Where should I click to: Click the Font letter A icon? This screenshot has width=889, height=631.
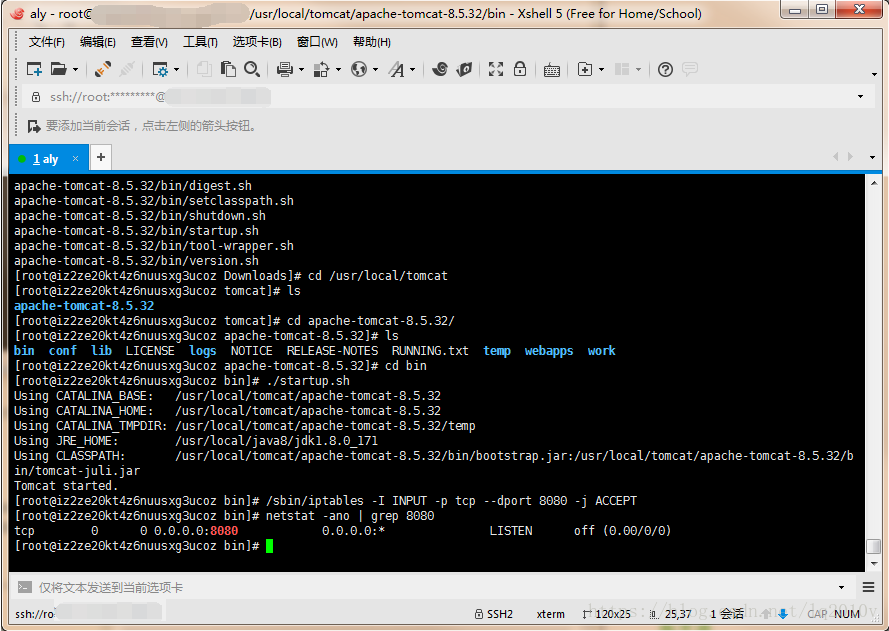point(396,69)
